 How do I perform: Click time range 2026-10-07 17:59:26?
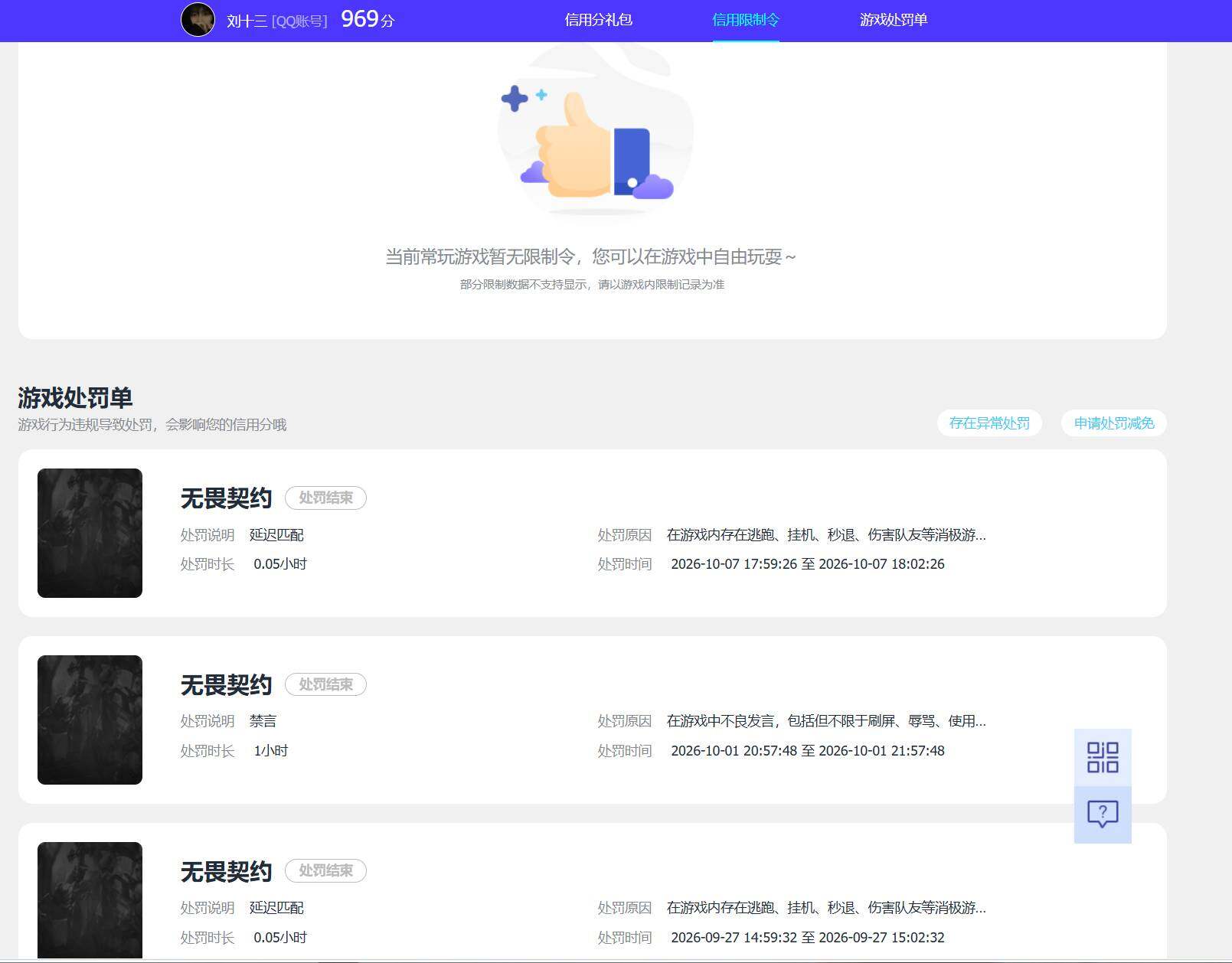coord(808,564)
